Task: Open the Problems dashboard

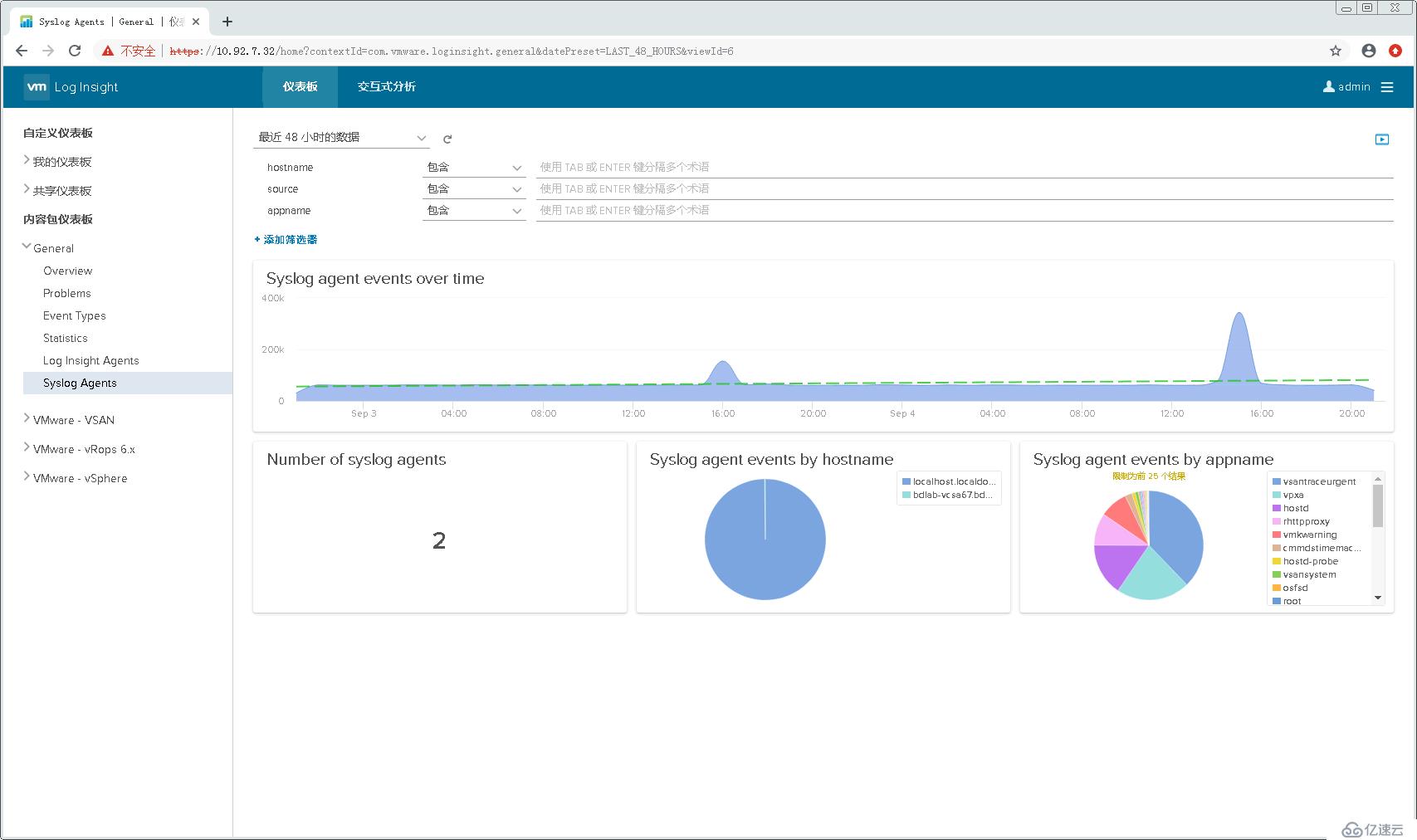Action: (x=67, y=293)
